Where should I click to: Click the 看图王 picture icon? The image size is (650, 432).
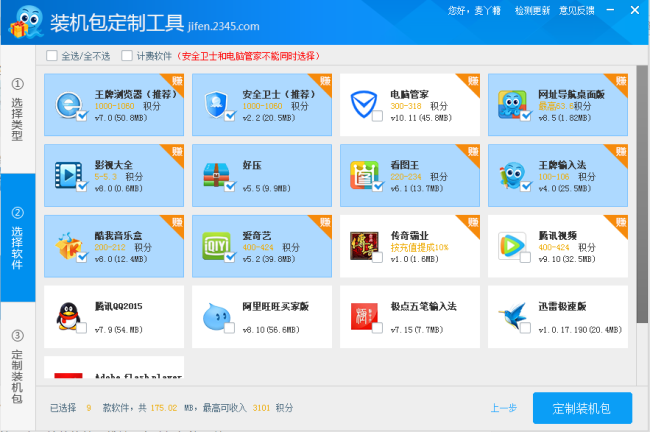click(364, 175)
